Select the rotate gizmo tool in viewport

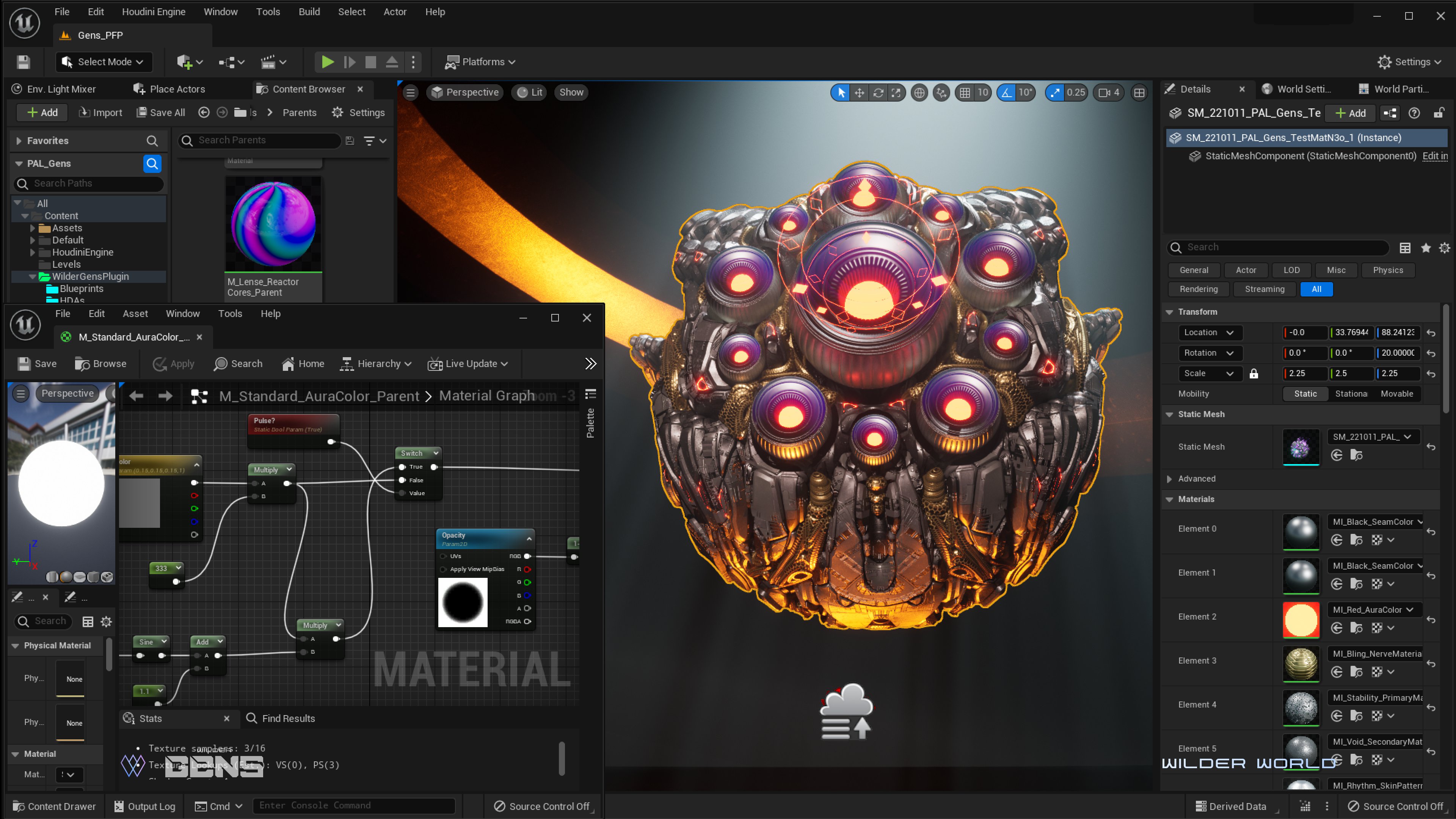tap(878, 93)
